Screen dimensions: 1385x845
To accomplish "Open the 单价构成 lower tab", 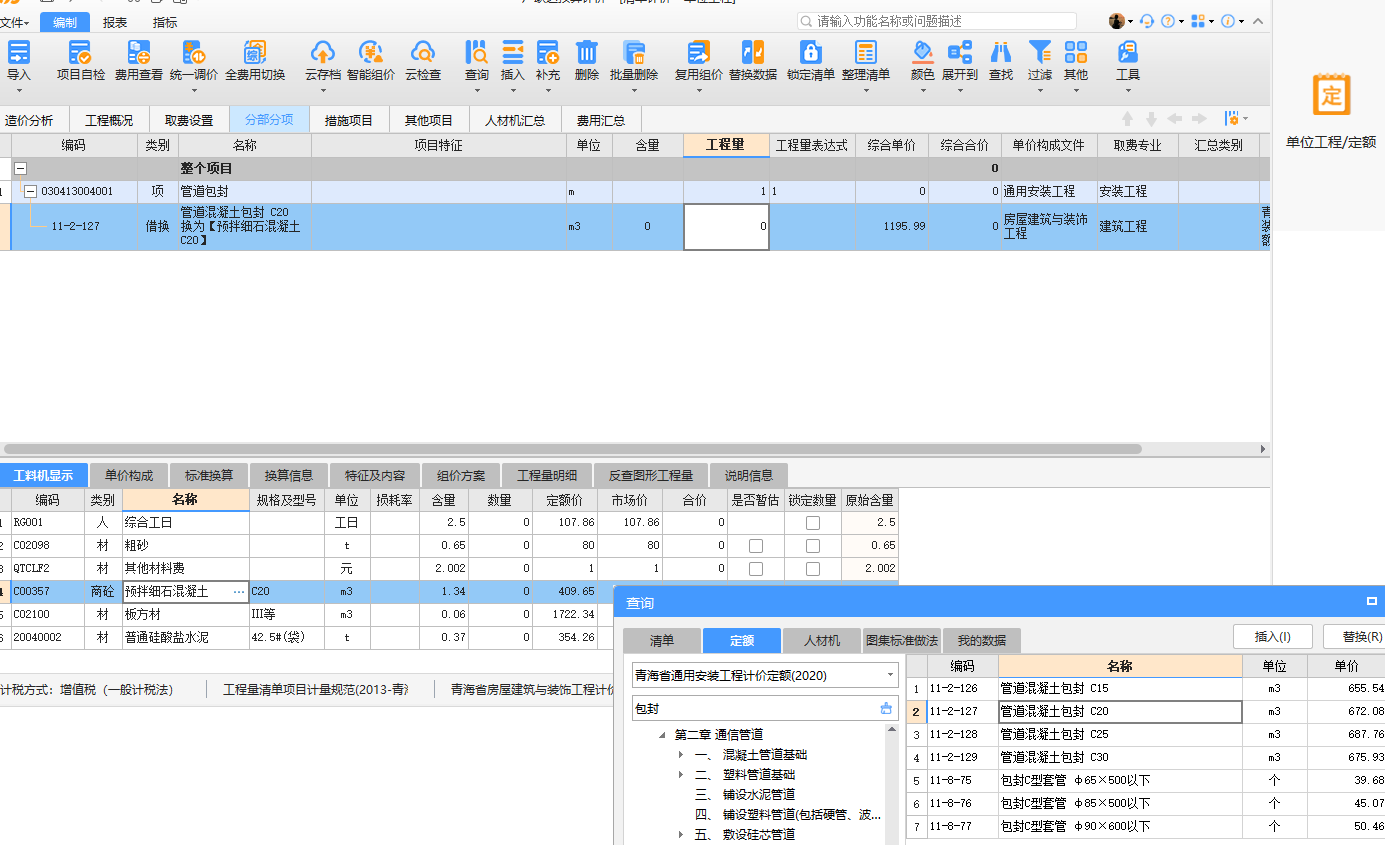I will (129, 475).
